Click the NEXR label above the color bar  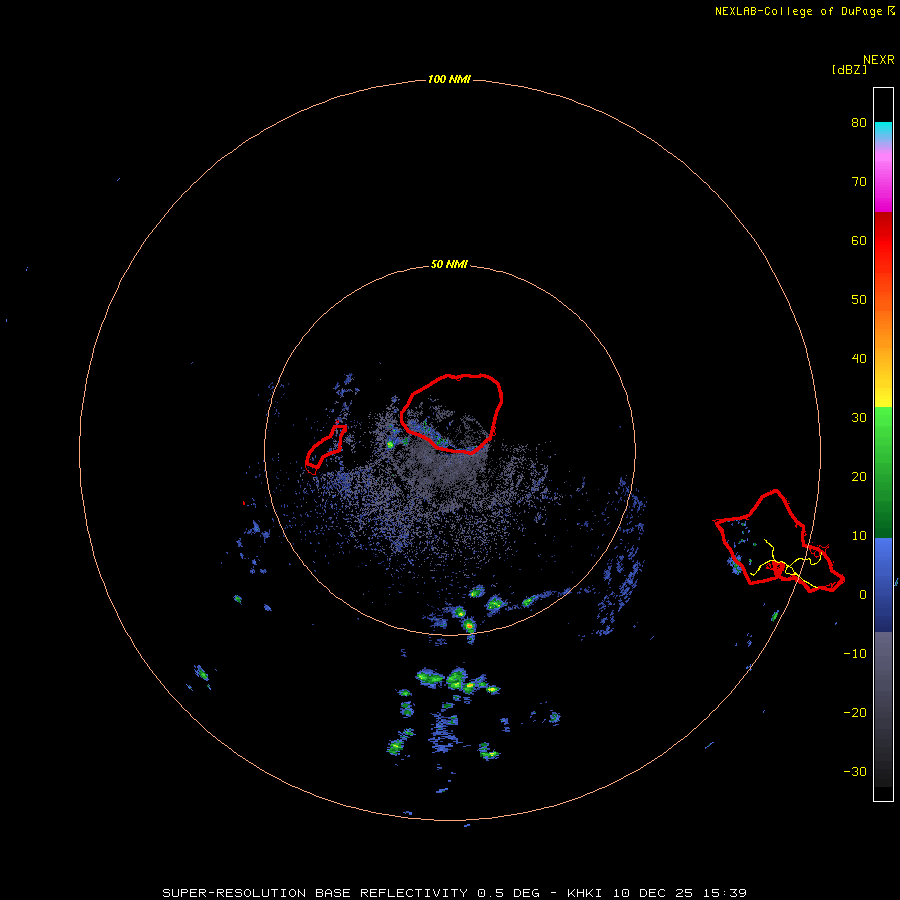click(x=878, y=60)
